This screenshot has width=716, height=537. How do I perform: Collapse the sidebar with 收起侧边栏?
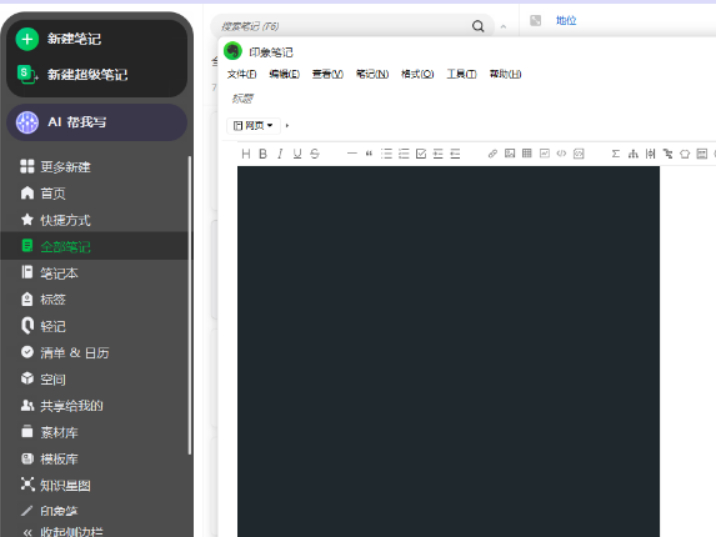[63, 532]
